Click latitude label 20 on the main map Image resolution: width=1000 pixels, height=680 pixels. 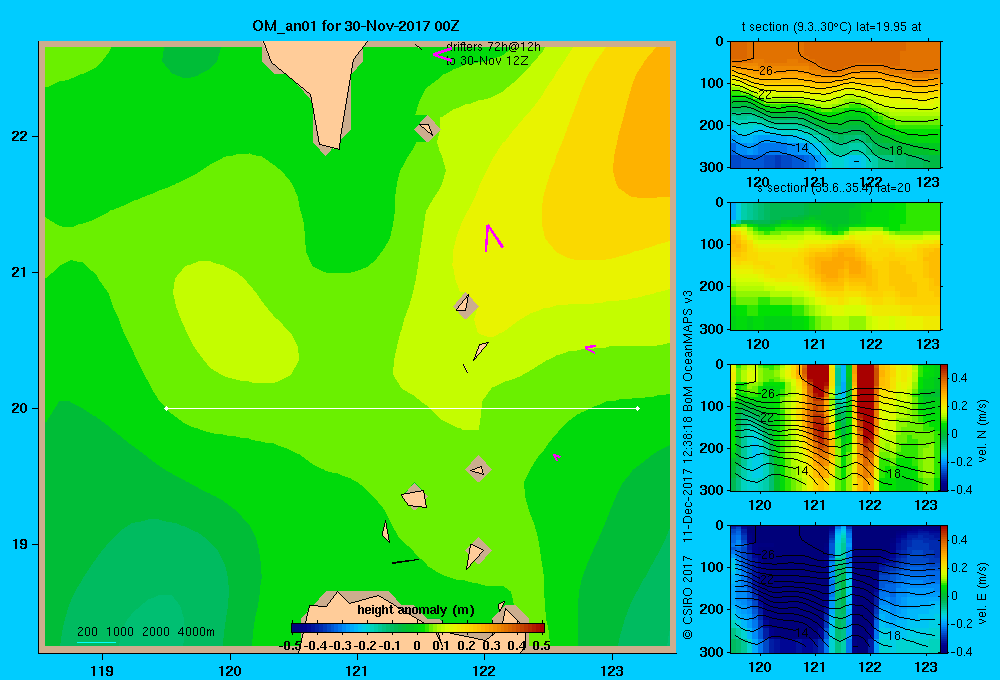(x=19, y=408)
